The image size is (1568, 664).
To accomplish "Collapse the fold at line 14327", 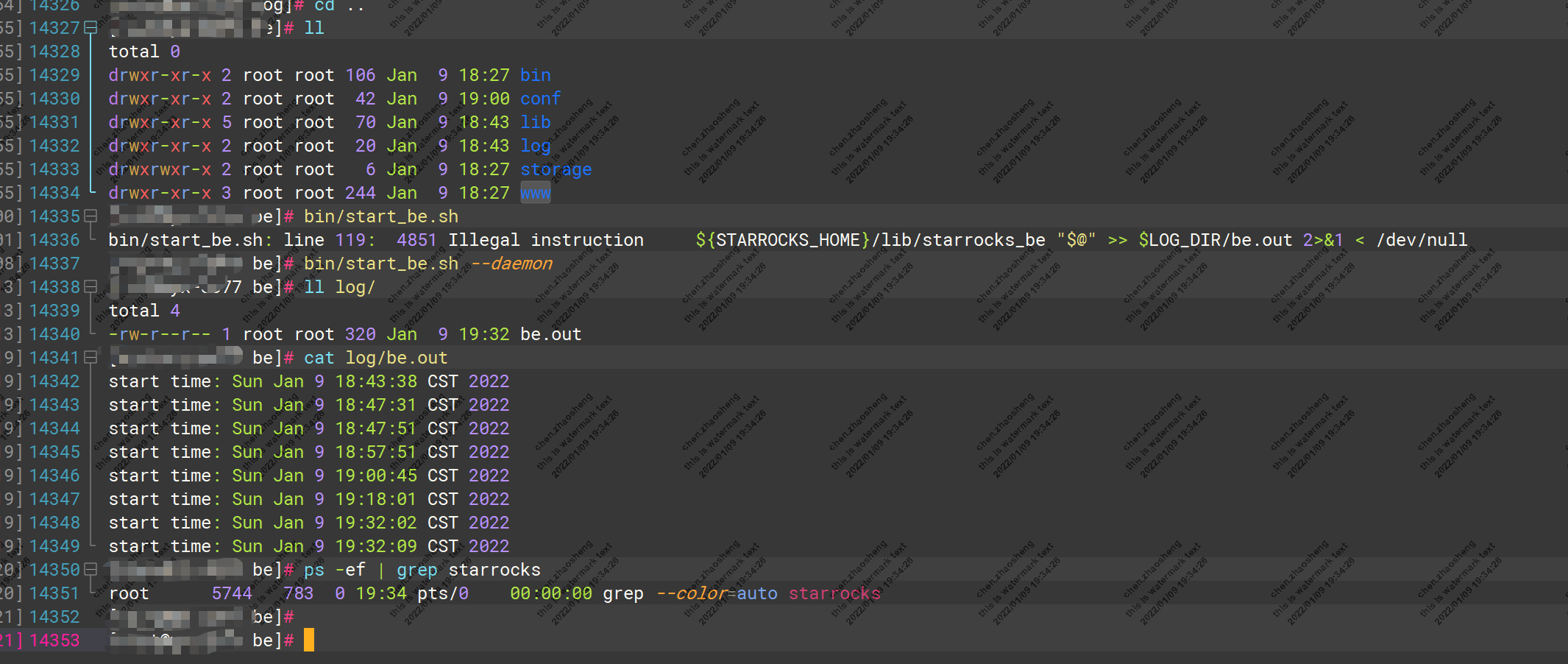I will [x=91, y=28].
